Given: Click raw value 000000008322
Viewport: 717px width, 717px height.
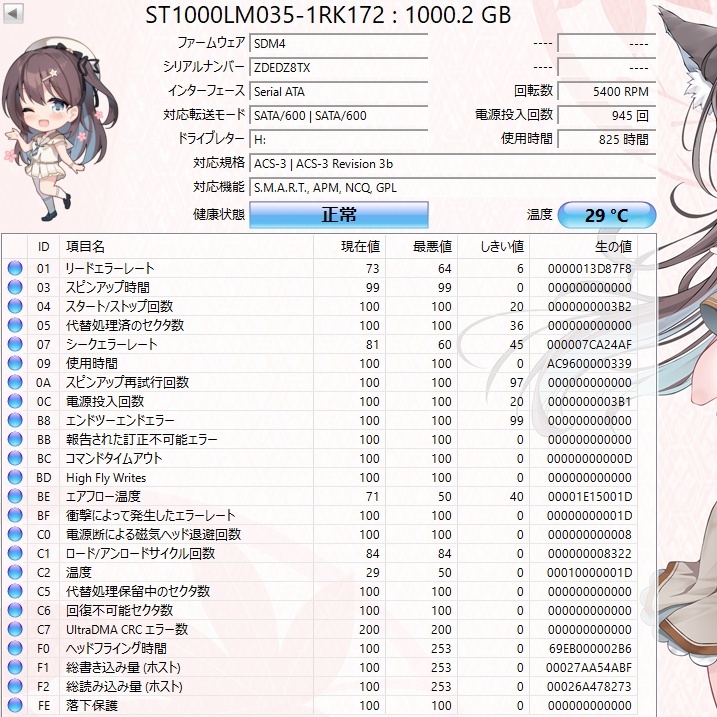Looking at the screenshot, I should (x=589, y=554).
